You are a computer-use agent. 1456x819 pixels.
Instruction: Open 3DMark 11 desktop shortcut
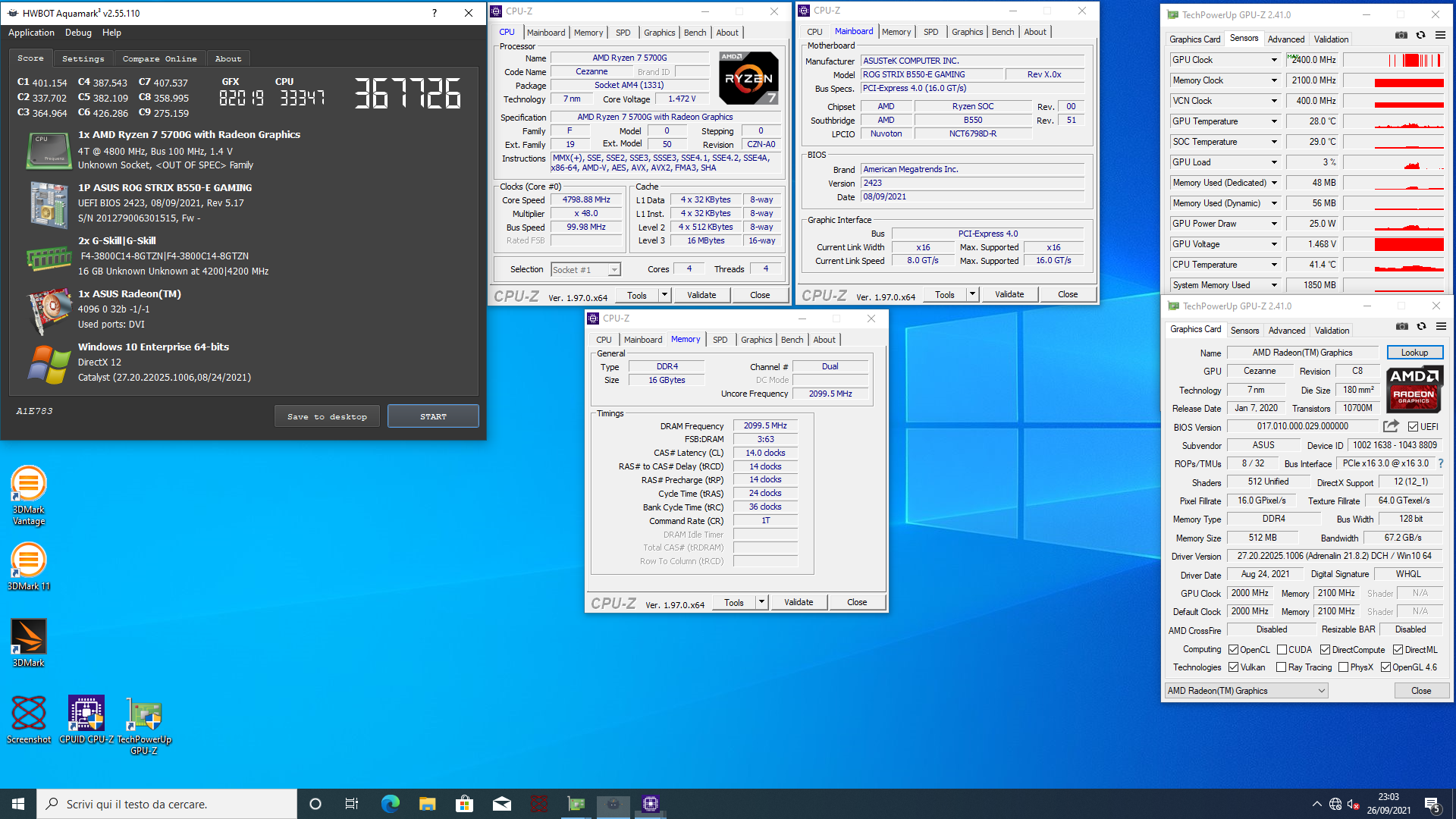pyautogui.click(x=29, y=566)
